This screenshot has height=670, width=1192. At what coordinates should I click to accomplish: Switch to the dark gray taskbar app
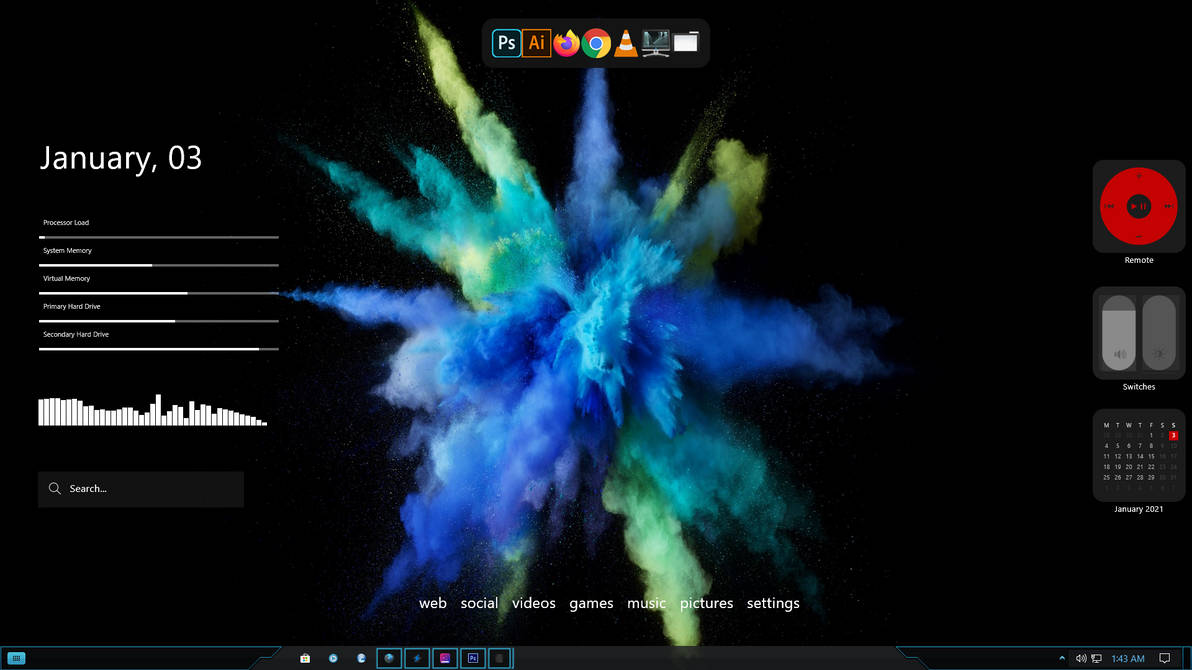tap(499, 659)
